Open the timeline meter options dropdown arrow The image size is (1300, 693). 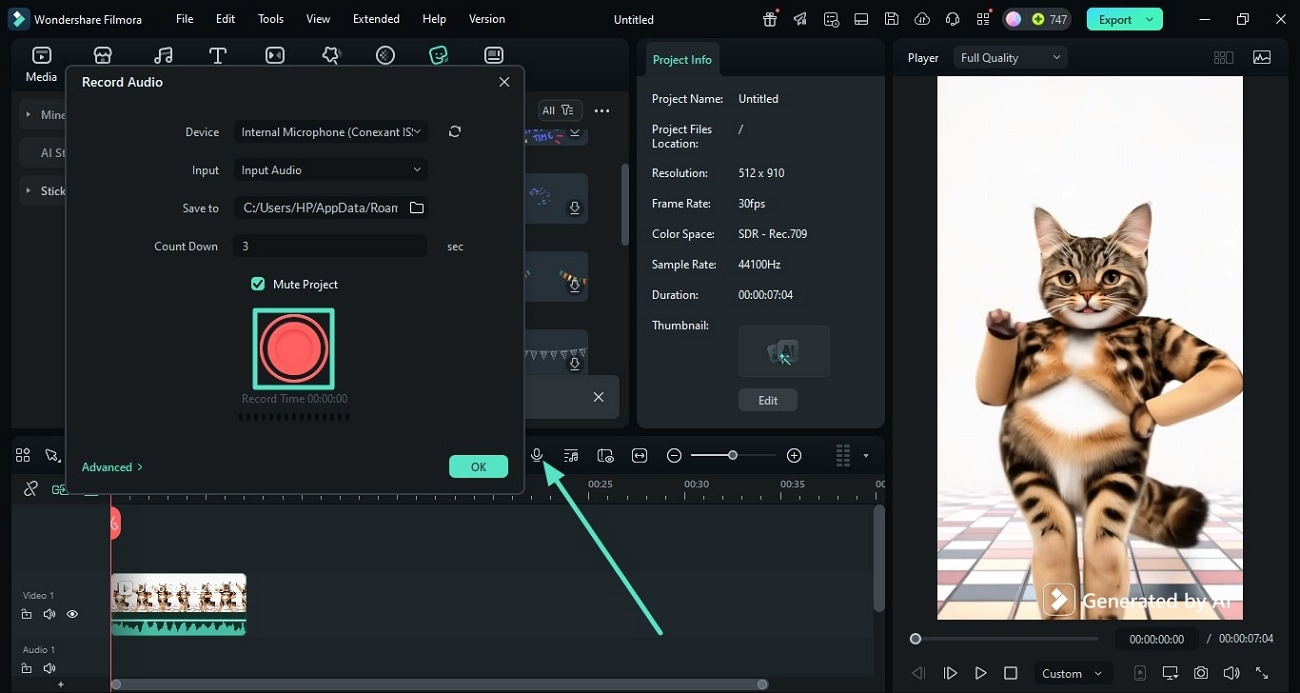click(865, 456)
